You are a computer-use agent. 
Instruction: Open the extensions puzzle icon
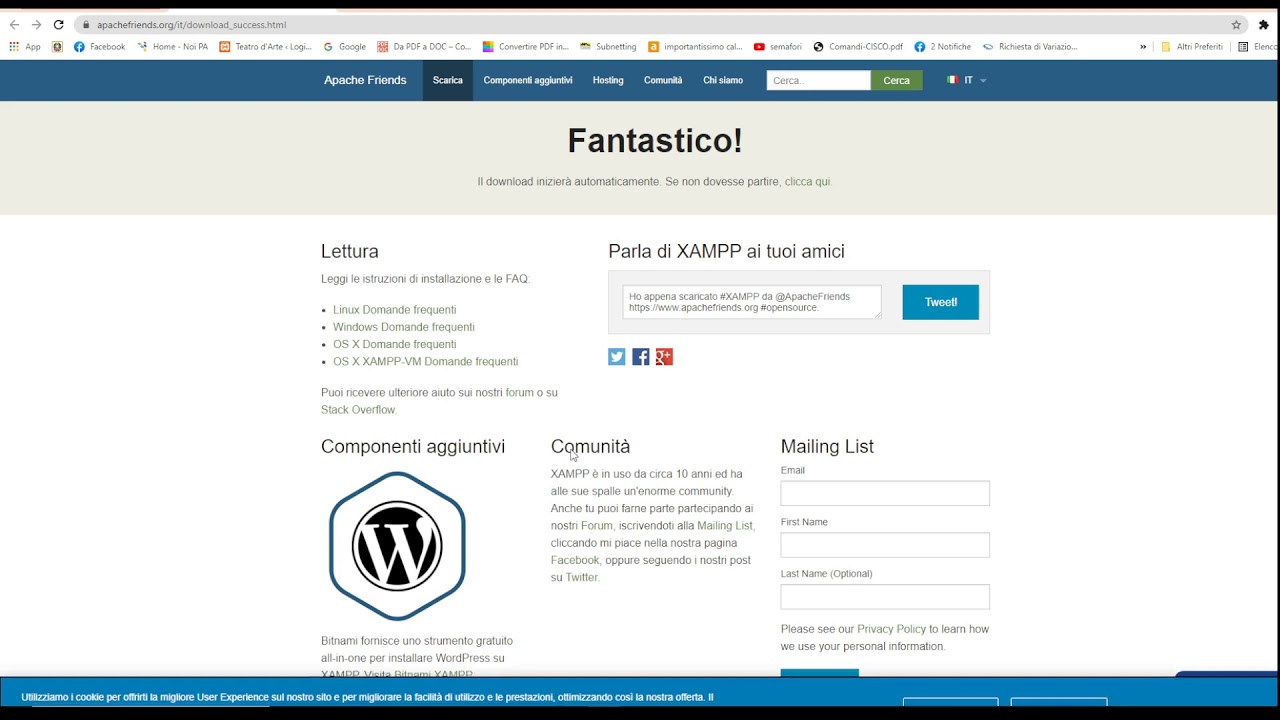pyautogui.click(x=1263, y=24)
